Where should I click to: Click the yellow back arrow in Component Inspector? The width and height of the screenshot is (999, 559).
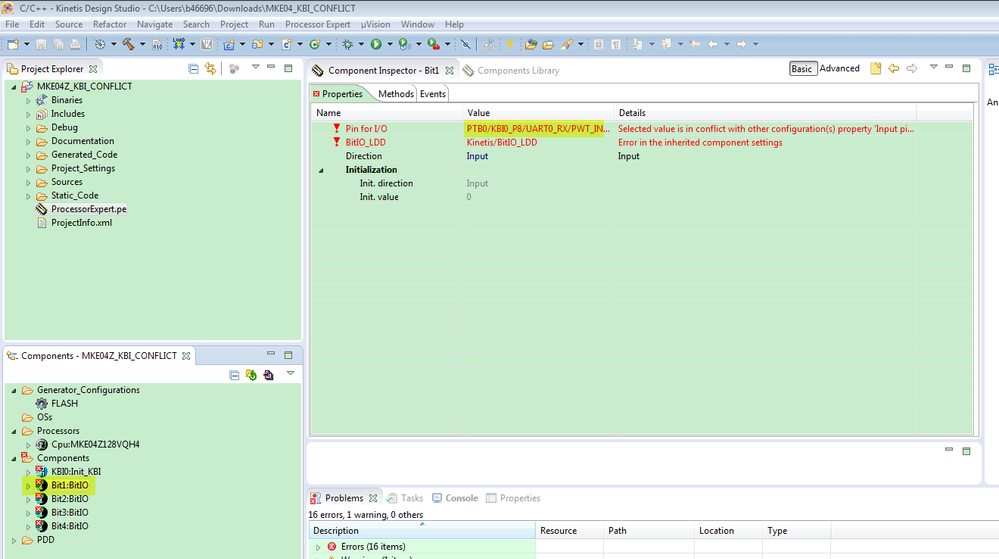893,68
